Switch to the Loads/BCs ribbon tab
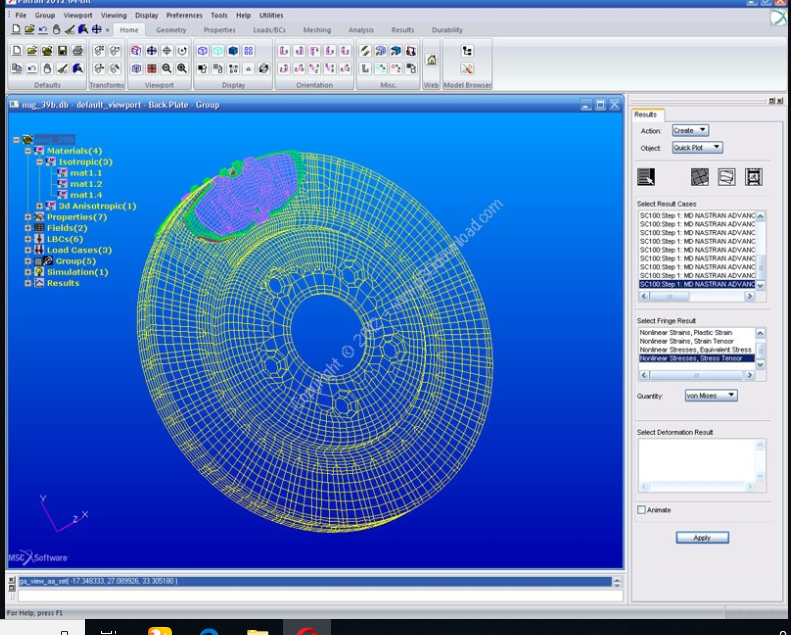The width and height of the screenshot is (791, 635). click(x=269, y=30)
